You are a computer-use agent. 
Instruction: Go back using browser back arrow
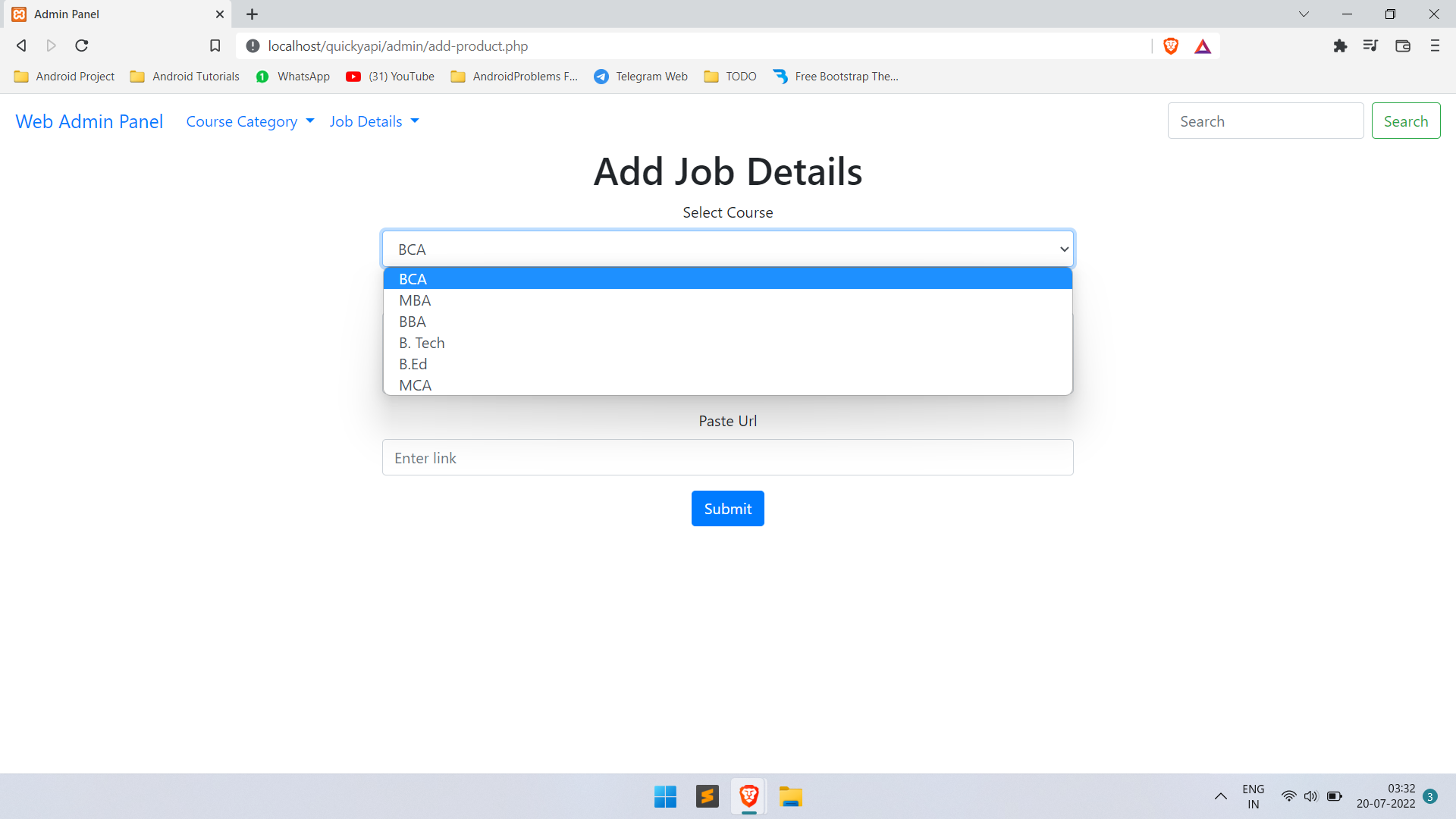(21, 45)
